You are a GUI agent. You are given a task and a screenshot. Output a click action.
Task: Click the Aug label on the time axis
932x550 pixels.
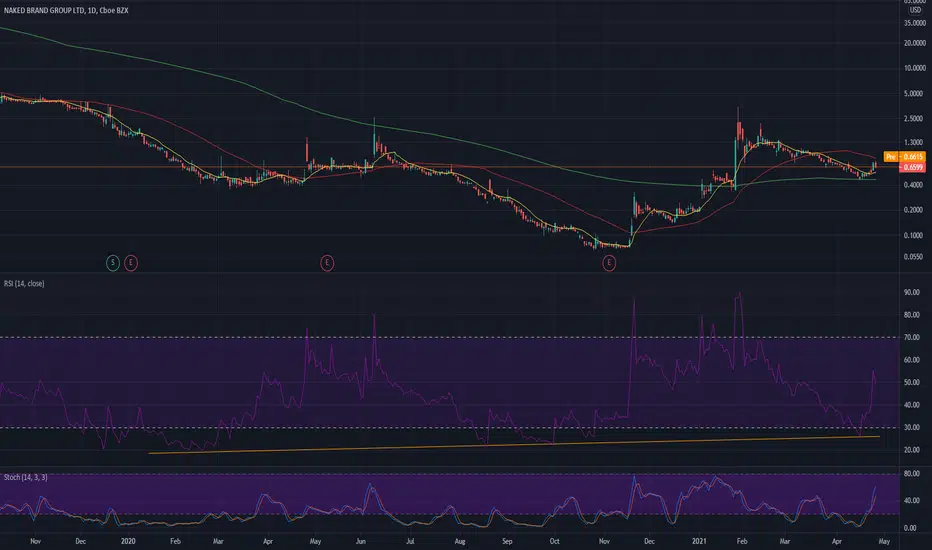[x=459, y=541]
